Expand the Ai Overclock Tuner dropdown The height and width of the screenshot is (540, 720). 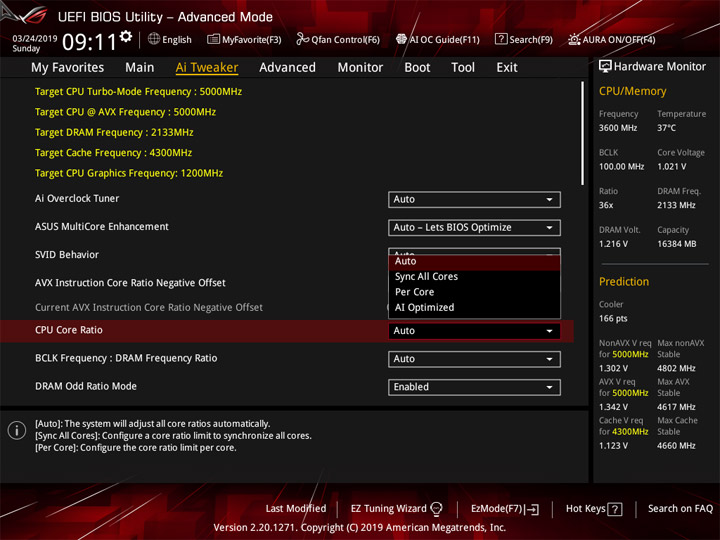(x=474, y=199)
